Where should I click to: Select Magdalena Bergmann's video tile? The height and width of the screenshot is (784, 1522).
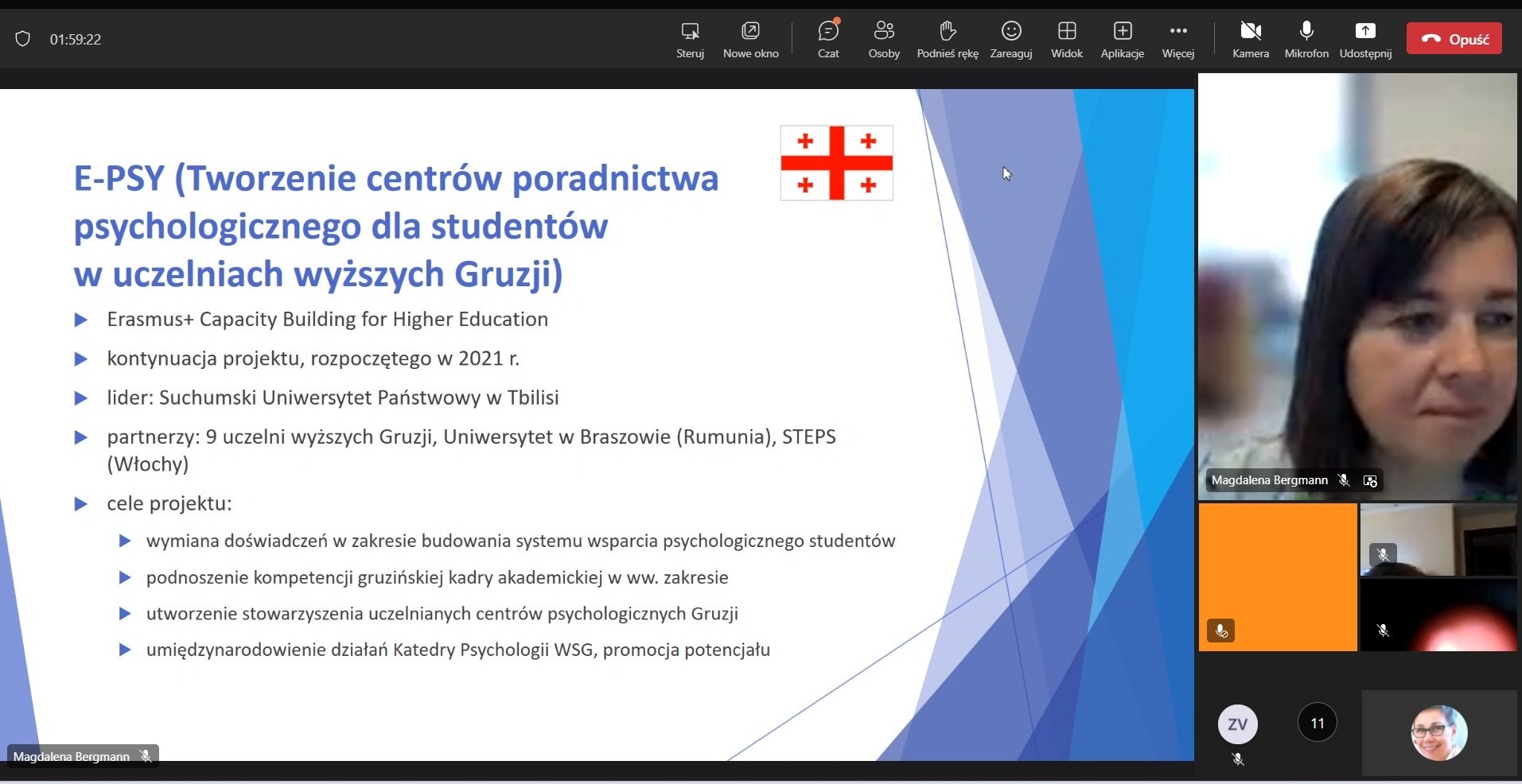click(1357, 286)
